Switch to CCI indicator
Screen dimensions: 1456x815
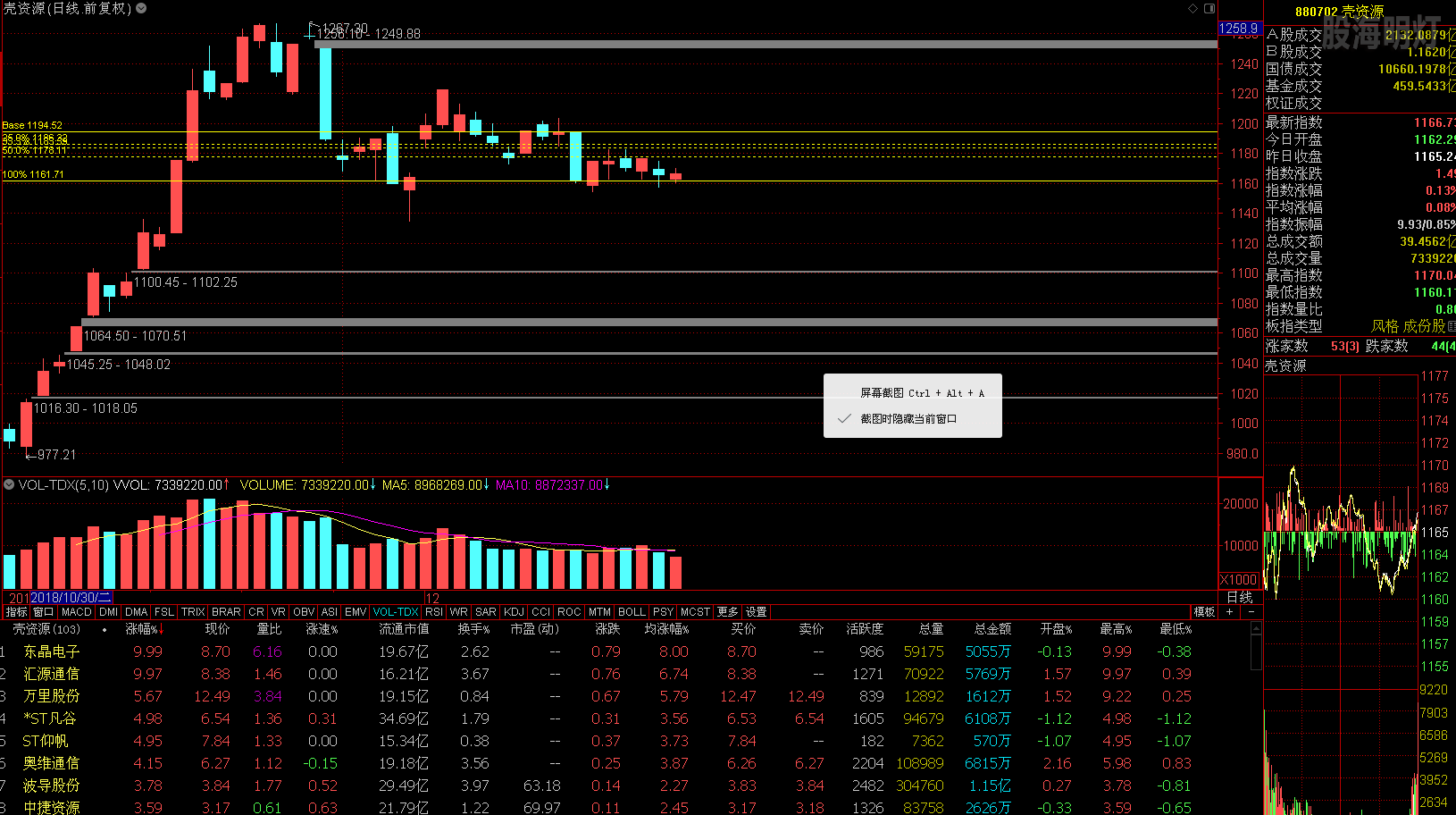tap(541, 612)
